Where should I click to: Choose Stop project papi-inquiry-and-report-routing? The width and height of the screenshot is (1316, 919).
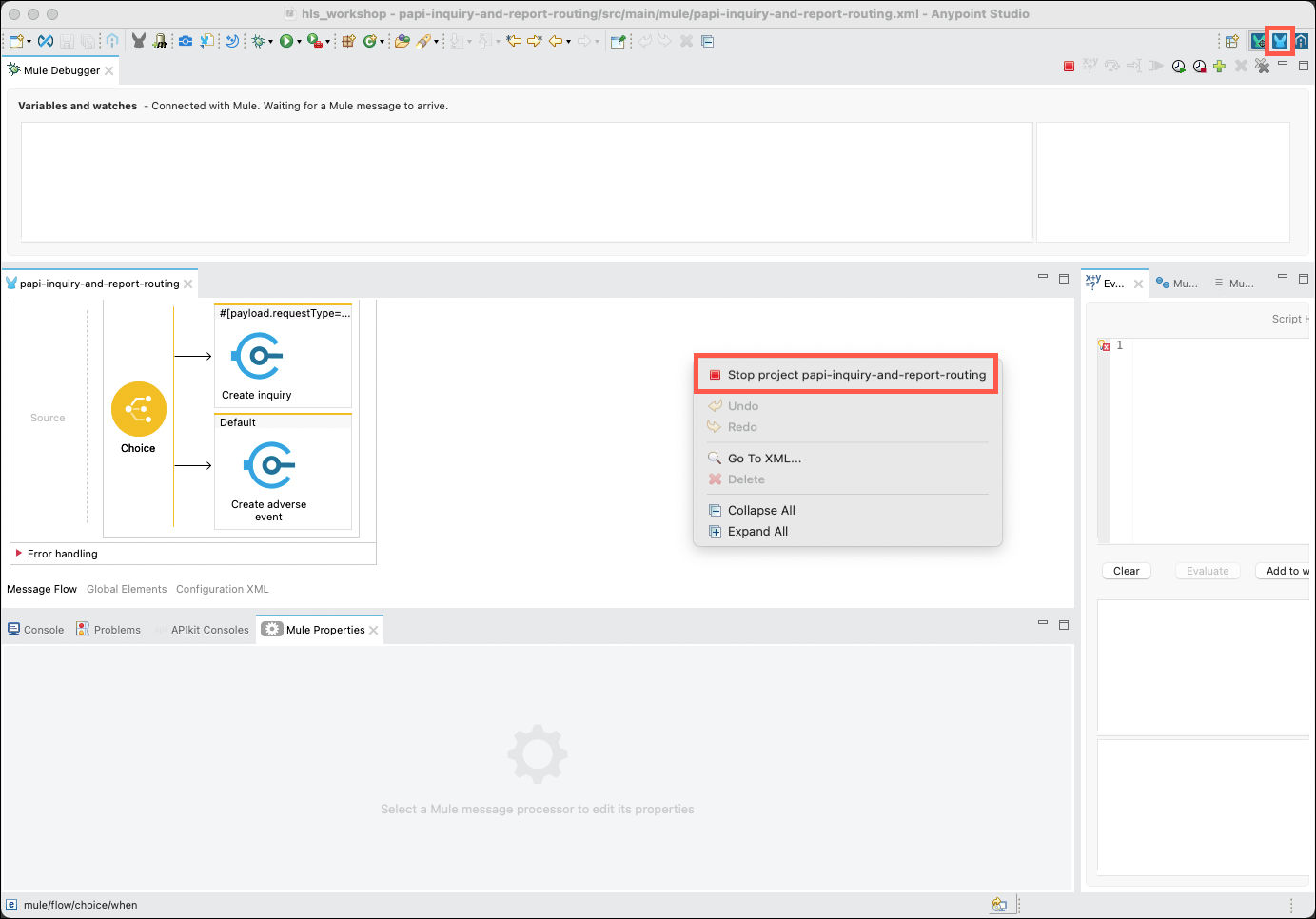coord(847,375)
